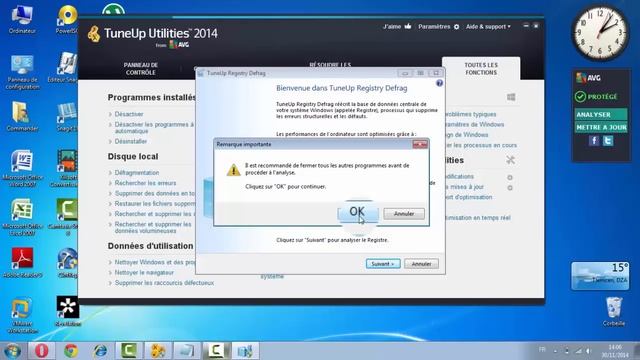The width and height of the screenshot is (640, 360).
Task: Click Désactiver les programmes à démarrage automatique
Action: (x=154, y=127)
